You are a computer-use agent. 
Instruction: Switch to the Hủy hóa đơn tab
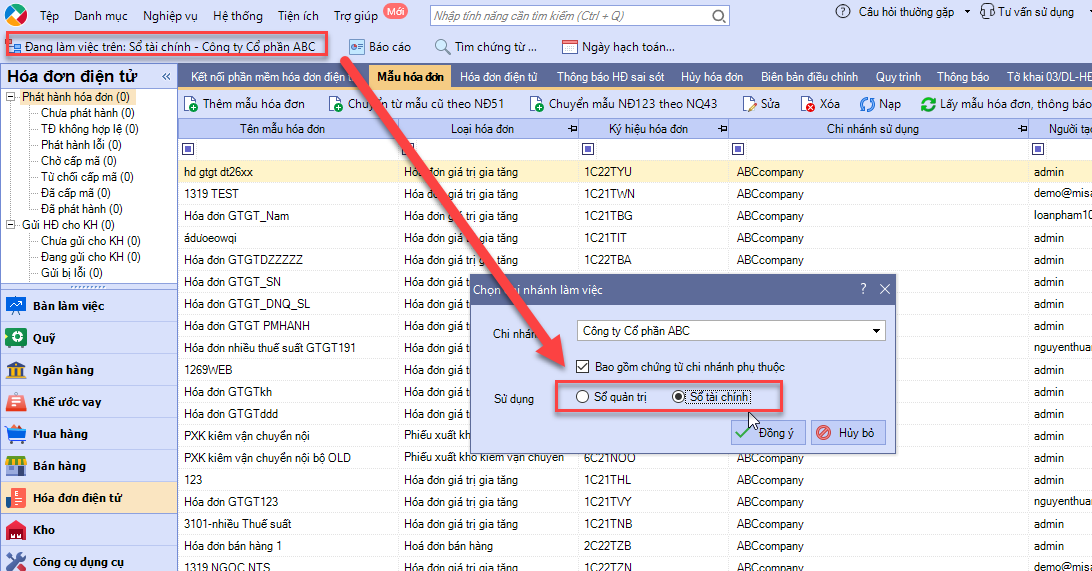[x=712, y=77]
